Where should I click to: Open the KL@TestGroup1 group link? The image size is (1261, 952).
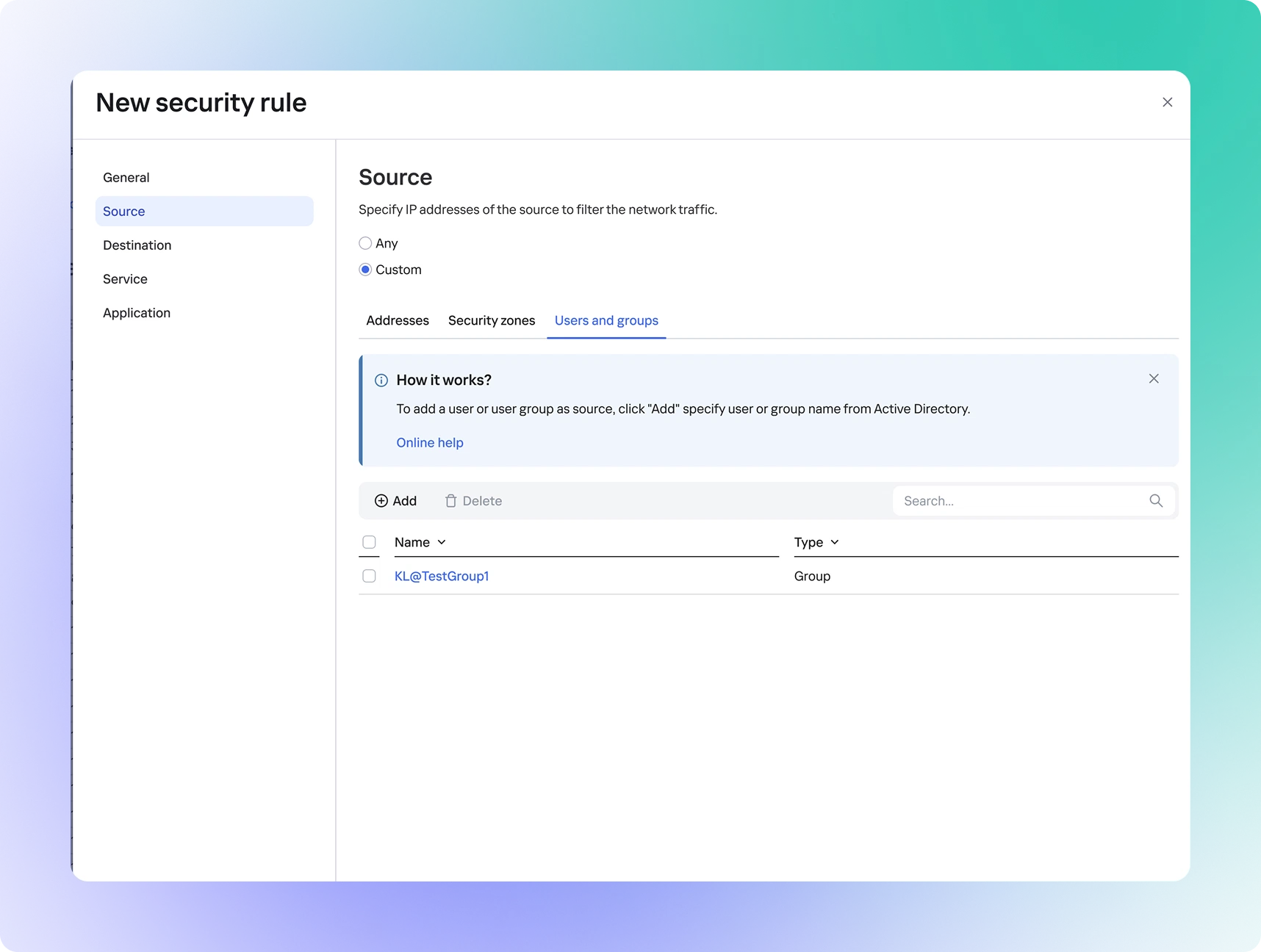pyautogui.click(x=442, y=577)
